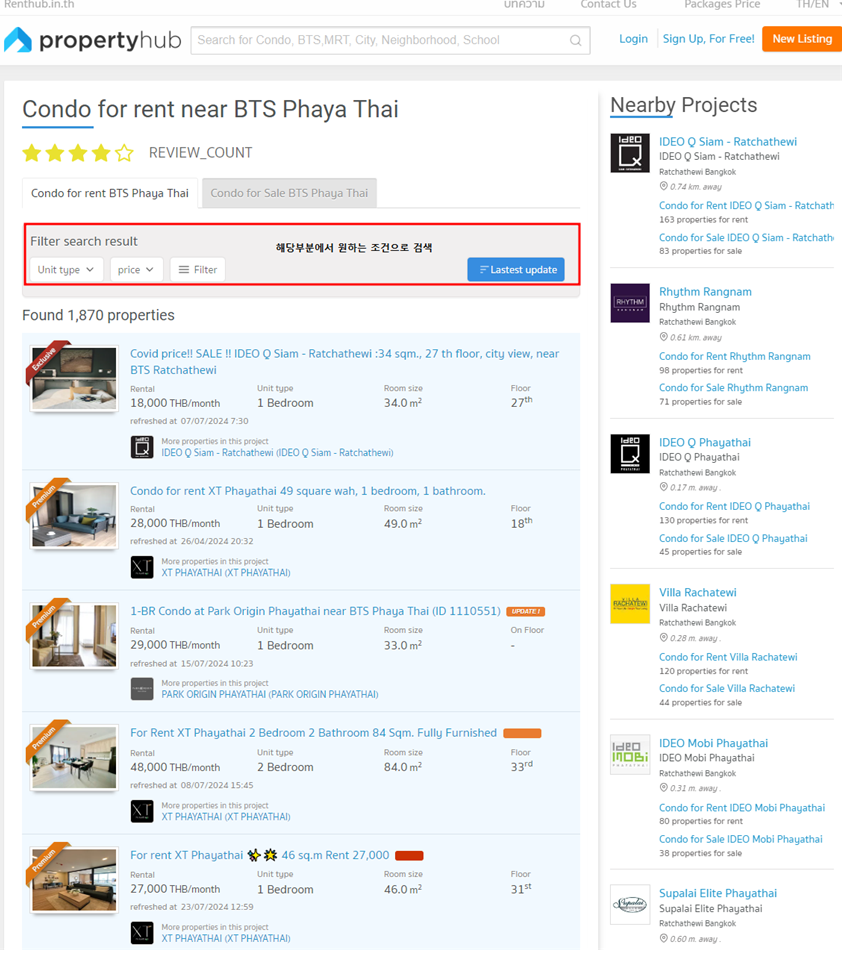Sort by Lastest update
The image size is (843, 955).
tap(516, 270)
